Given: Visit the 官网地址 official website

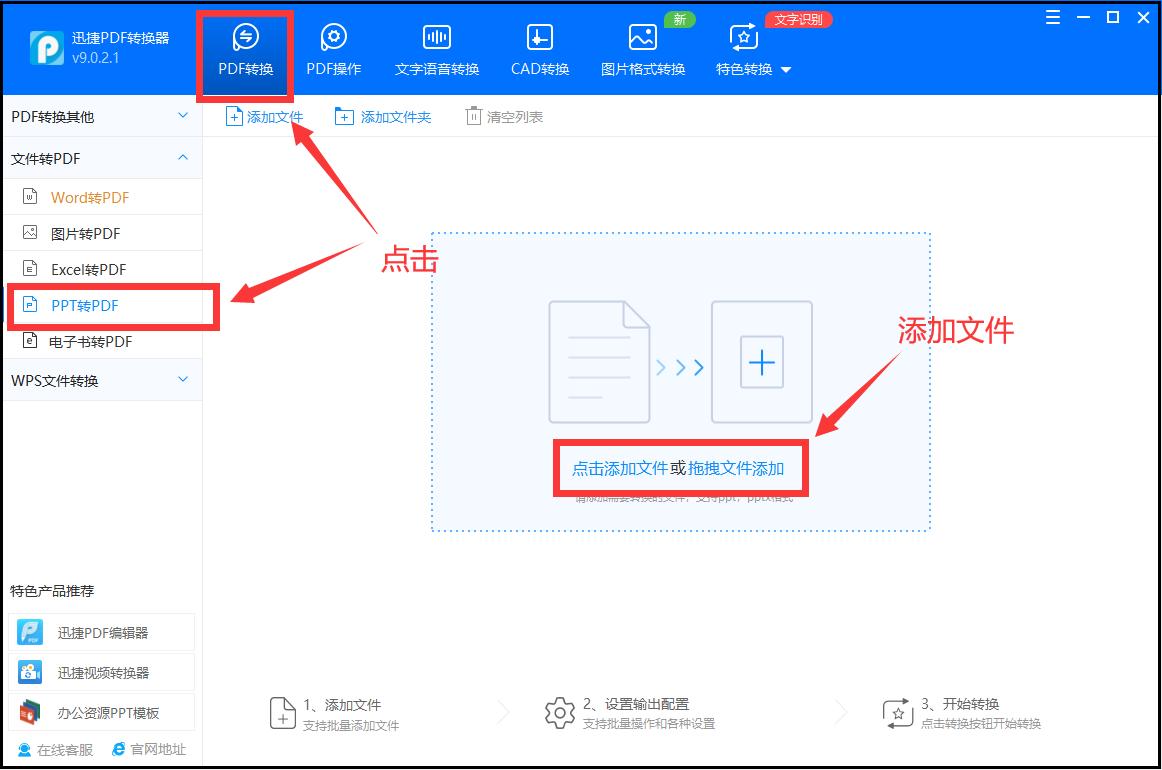Looking at the screenshot, I should coord(150,749).
